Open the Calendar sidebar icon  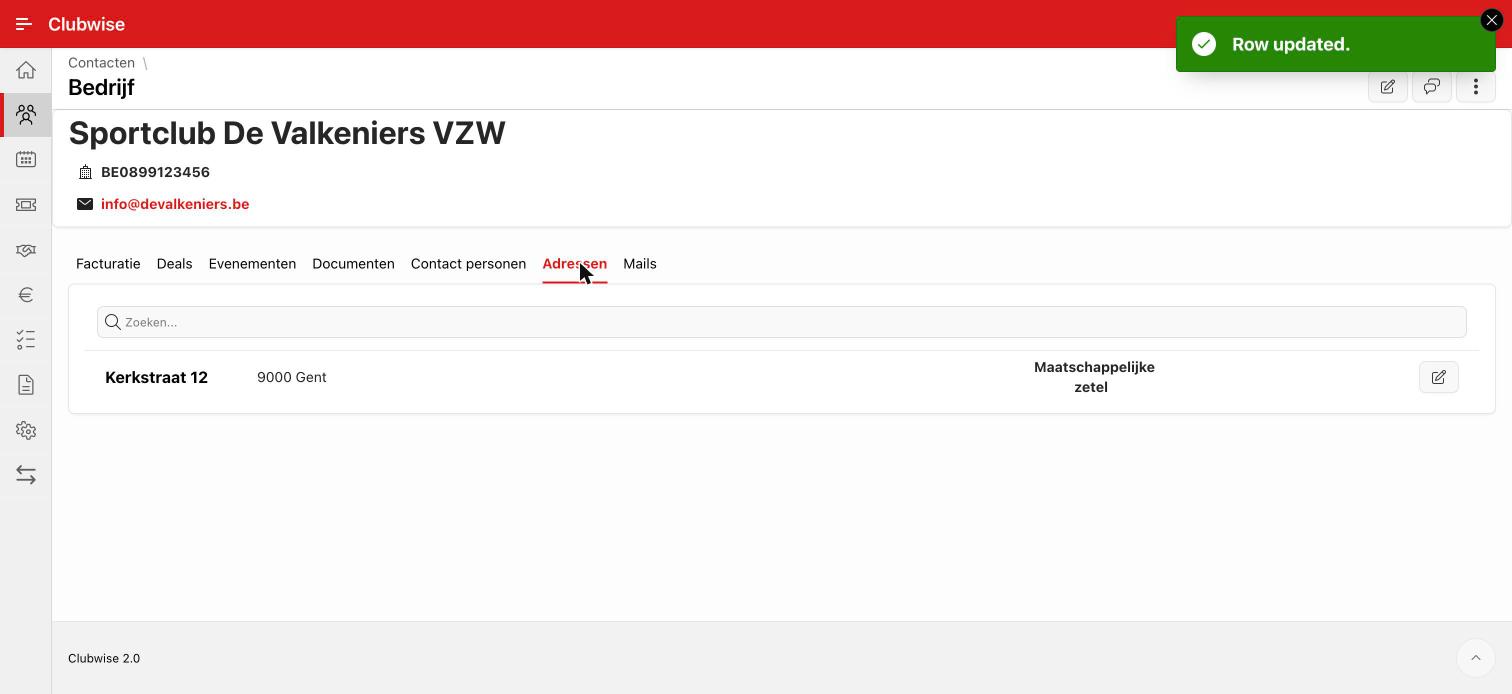click(26, 160)
